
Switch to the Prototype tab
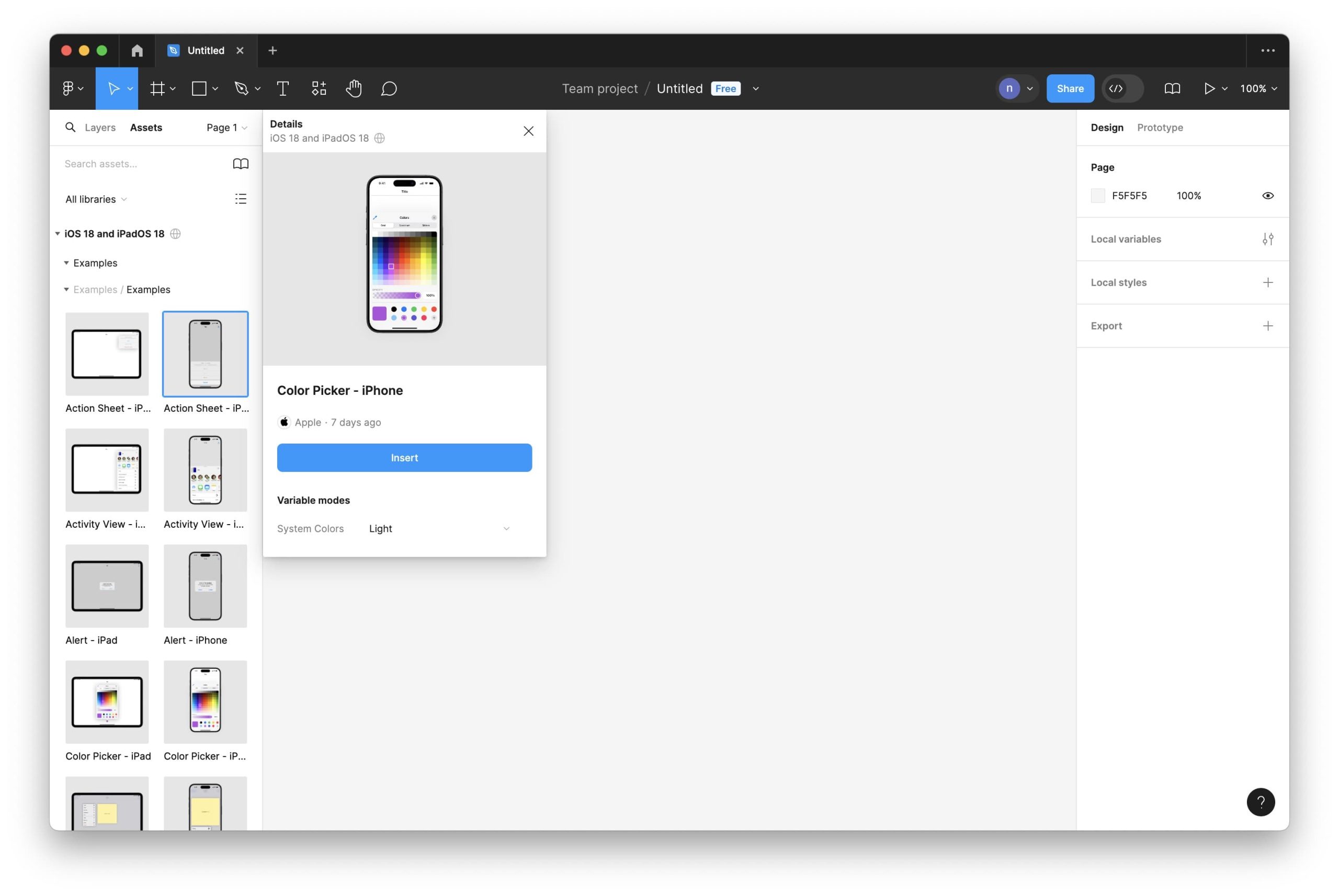click(x=1159, y=128)
